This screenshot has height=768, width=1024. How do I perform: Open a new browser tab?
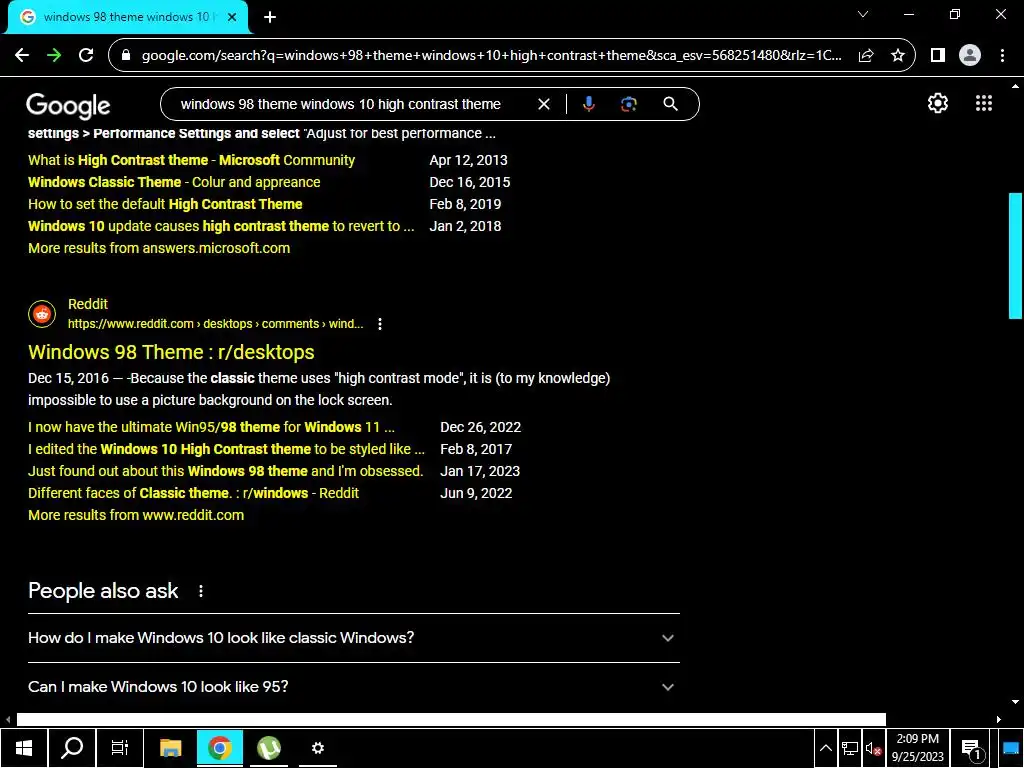click(270, 18)
